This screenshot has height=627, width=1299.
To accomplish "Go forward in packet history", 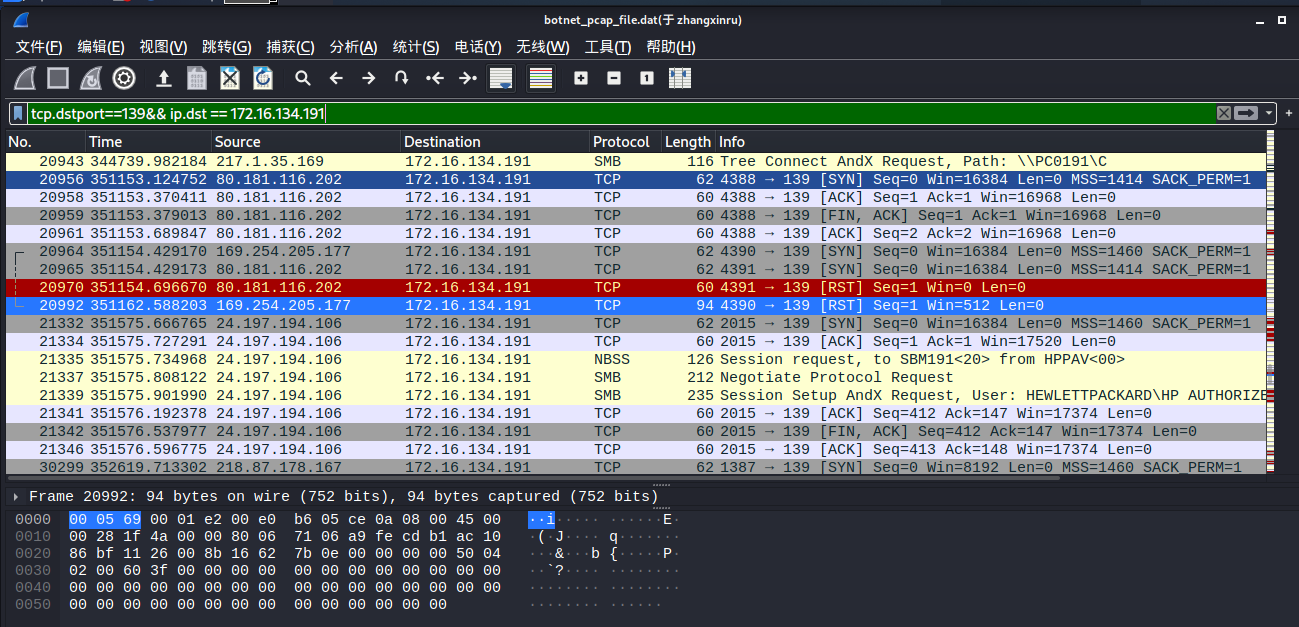I will click(x=369, y=78).
